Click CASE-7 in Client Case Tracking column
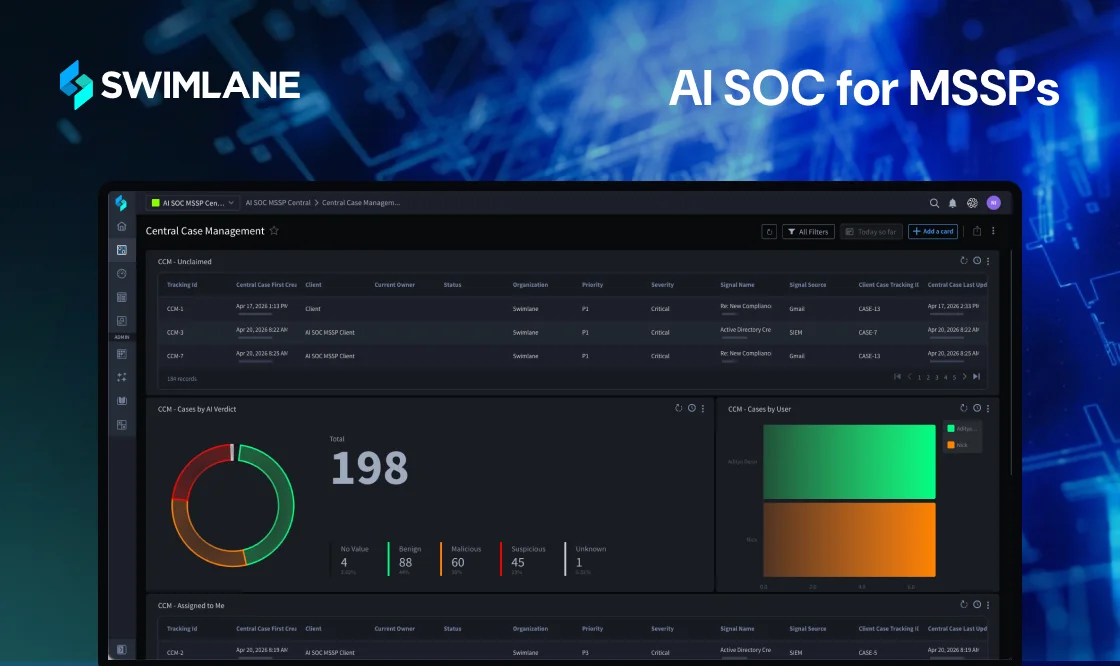The image size is (1120, 666). coord(868,332)
